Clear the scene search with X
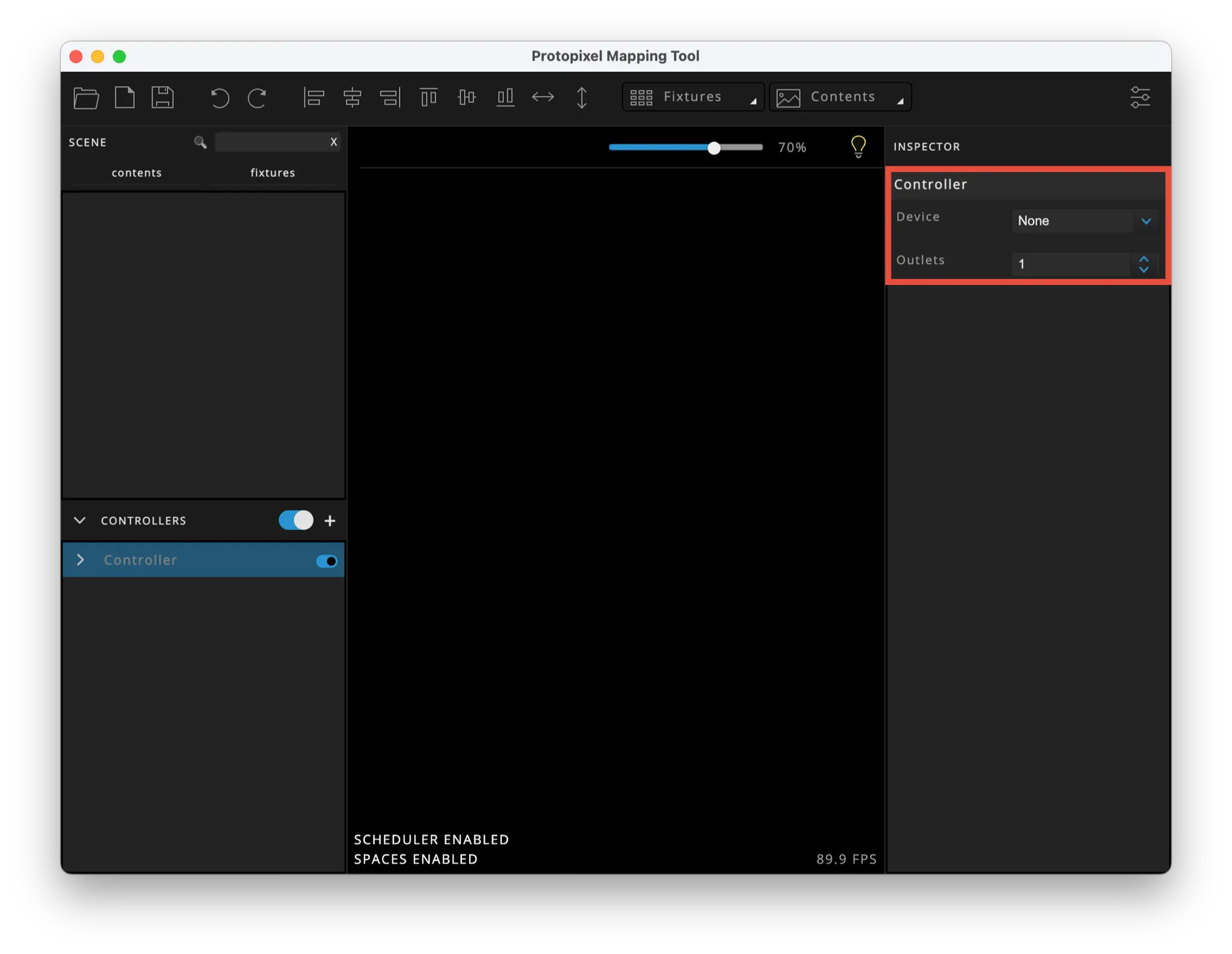This screenshot has width=1232, height=954. point(333,142)
